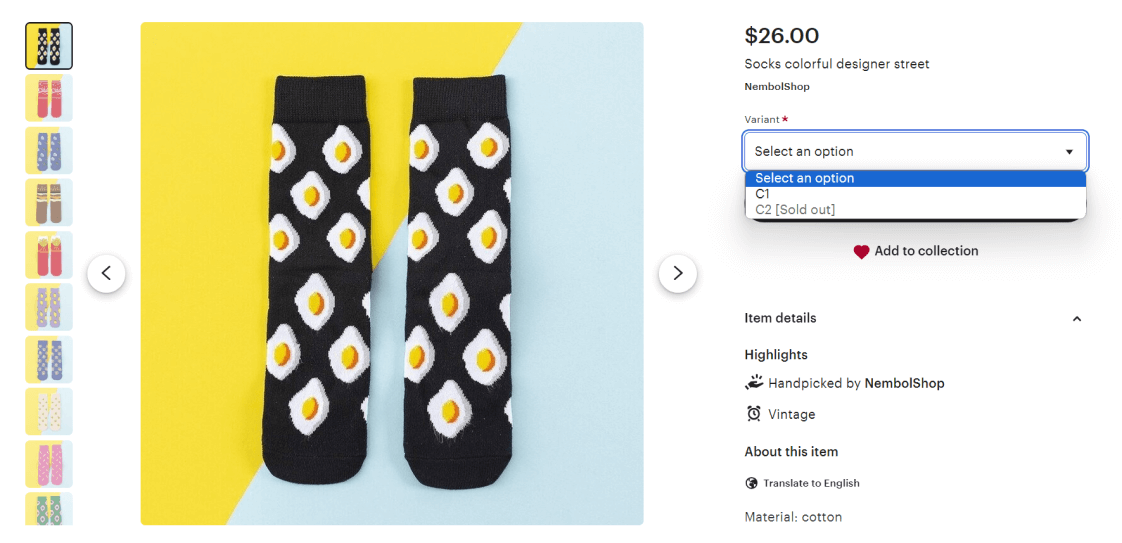Show the brown socks thumbnail image
The height and width of the screenshot is (543, 1122).
click(x=49, y=203)
